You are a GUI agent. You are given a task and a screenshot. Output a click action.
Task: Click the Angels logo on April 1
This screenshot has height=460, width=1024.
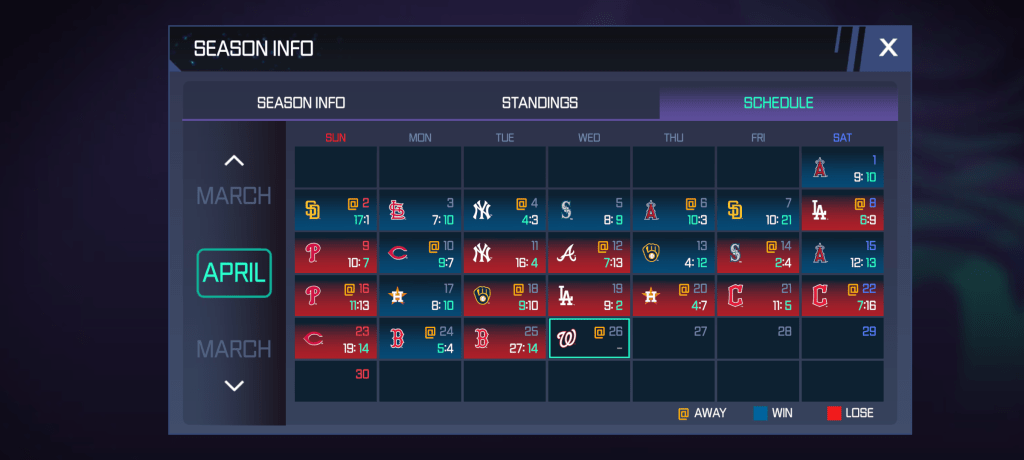click(820, 168)
